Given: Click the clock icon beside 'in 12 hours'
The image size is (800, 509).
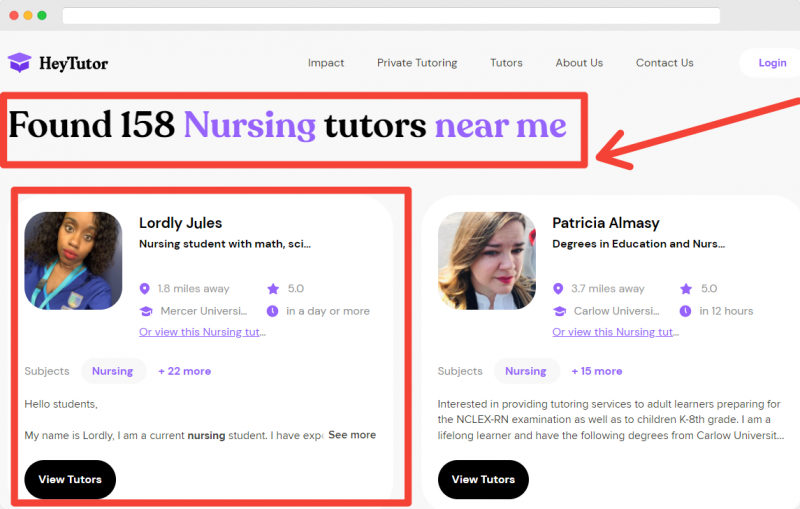Looking at the screenshot, I should [x=685, y=311].
